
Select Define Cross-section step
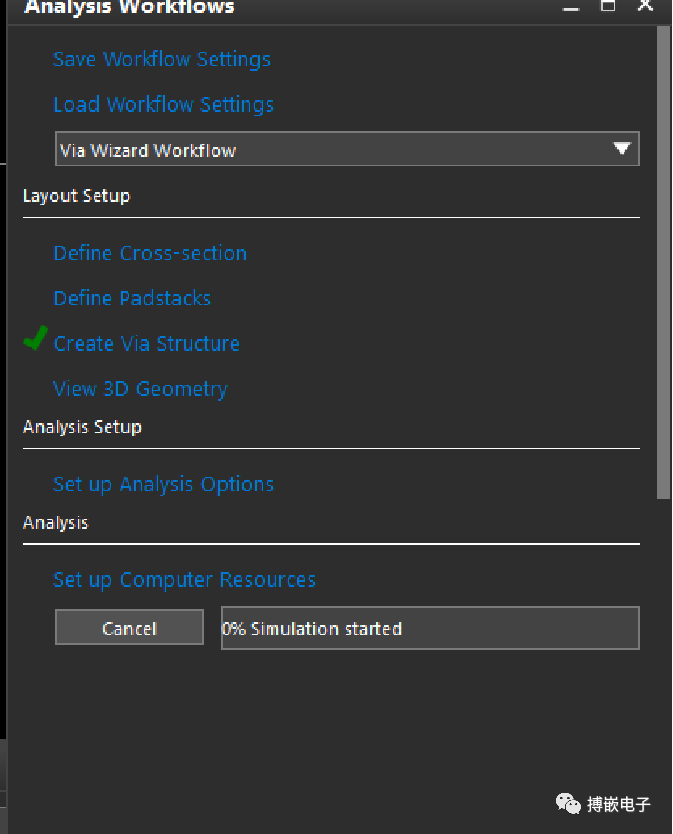point(150,253)
